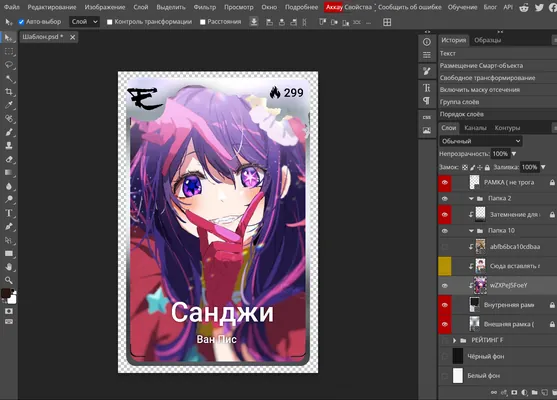Select the Magic Wand tool
The image size is (557, 400).
[9, 79]
